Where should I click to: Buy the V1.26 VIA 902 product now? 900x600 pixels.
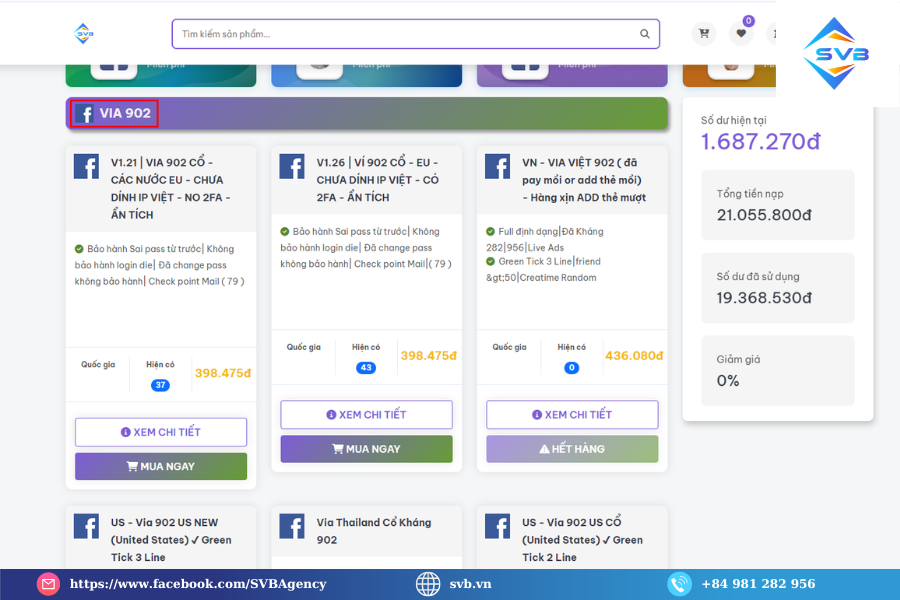[x=366, y=449]
